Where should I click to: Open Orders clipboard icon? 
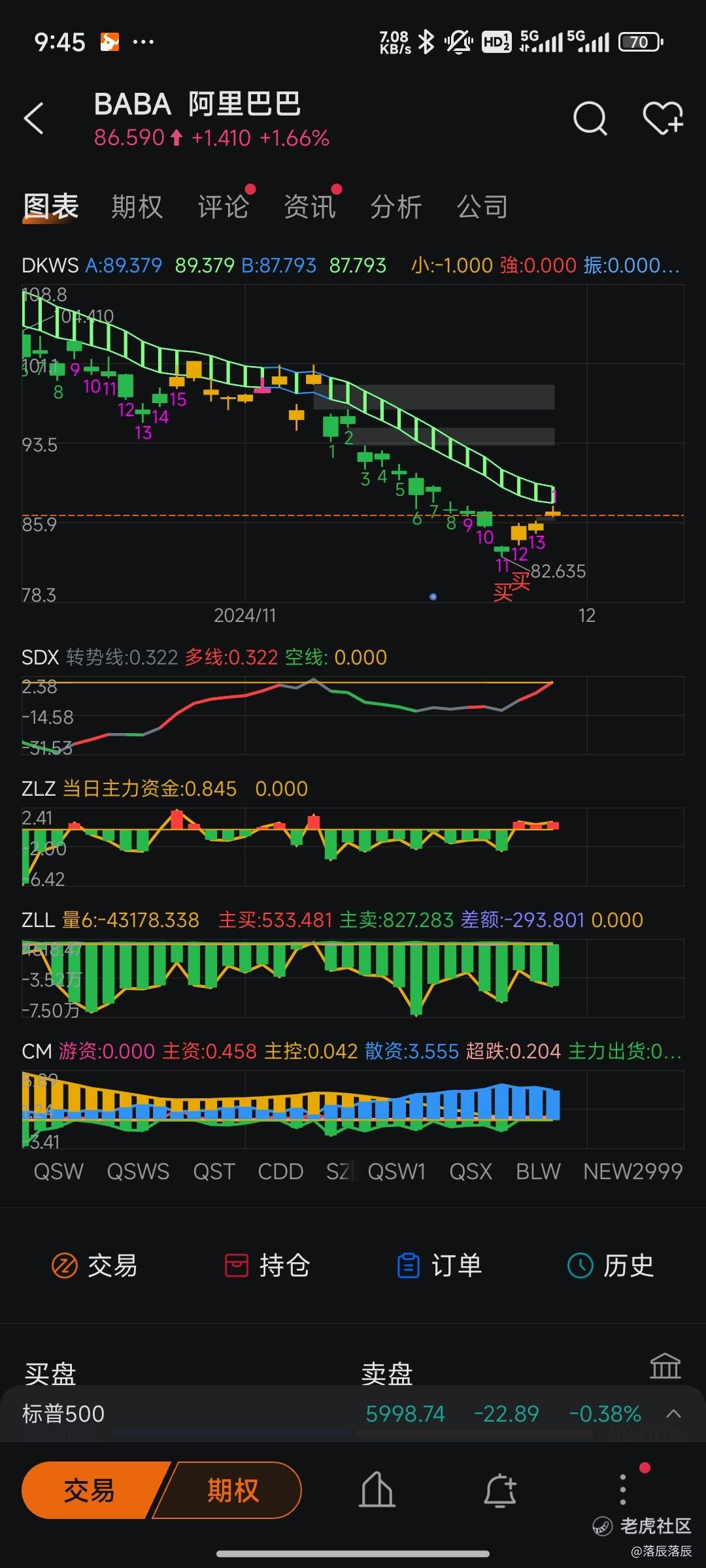pos(409,1266)
